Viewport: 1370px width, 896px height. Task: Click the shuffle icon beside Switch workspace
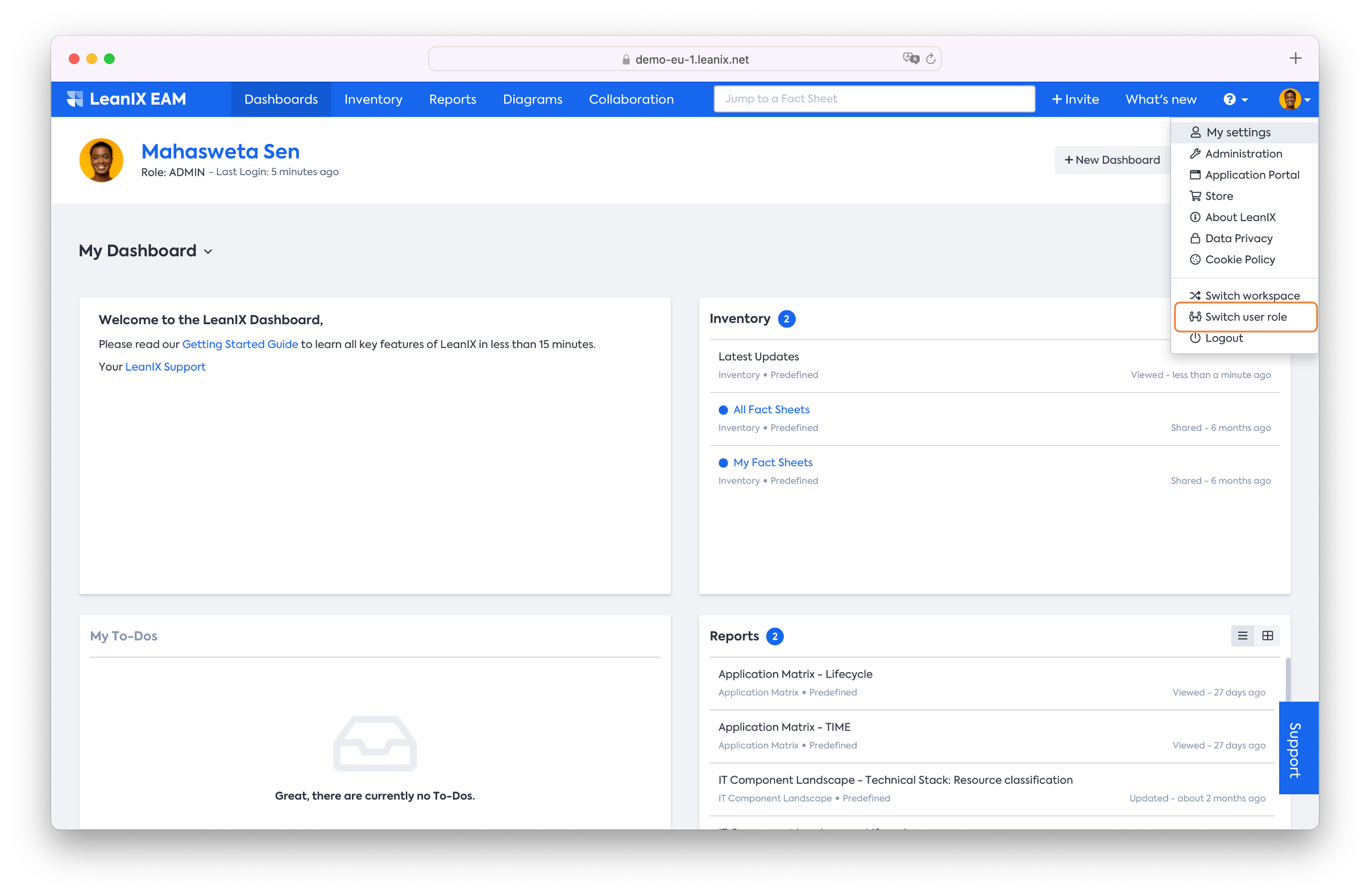pyautogui.click(x=1195, y=296)
